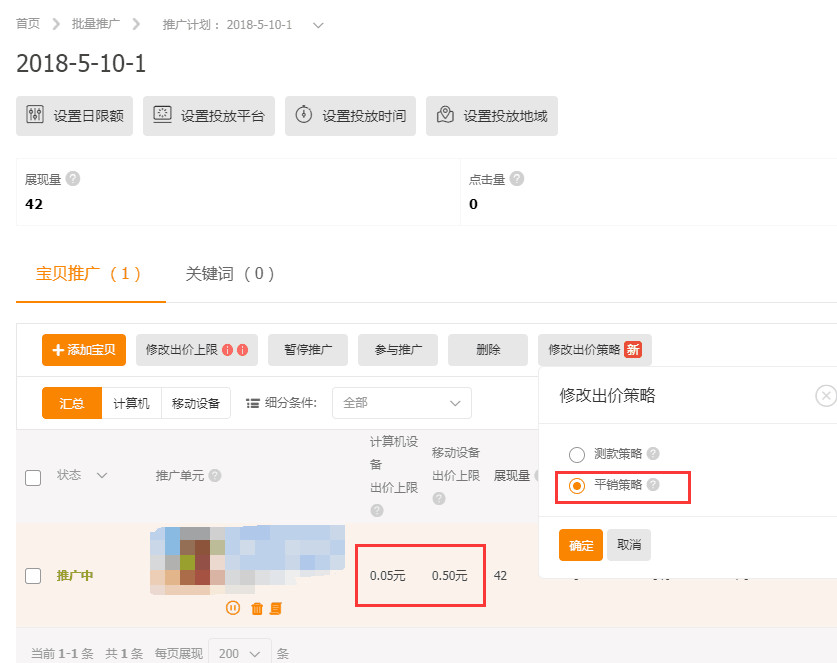Select the 移动设备 view tab
Image resolution: width=837 pixels, height=663 pixels.
point(196,403)
